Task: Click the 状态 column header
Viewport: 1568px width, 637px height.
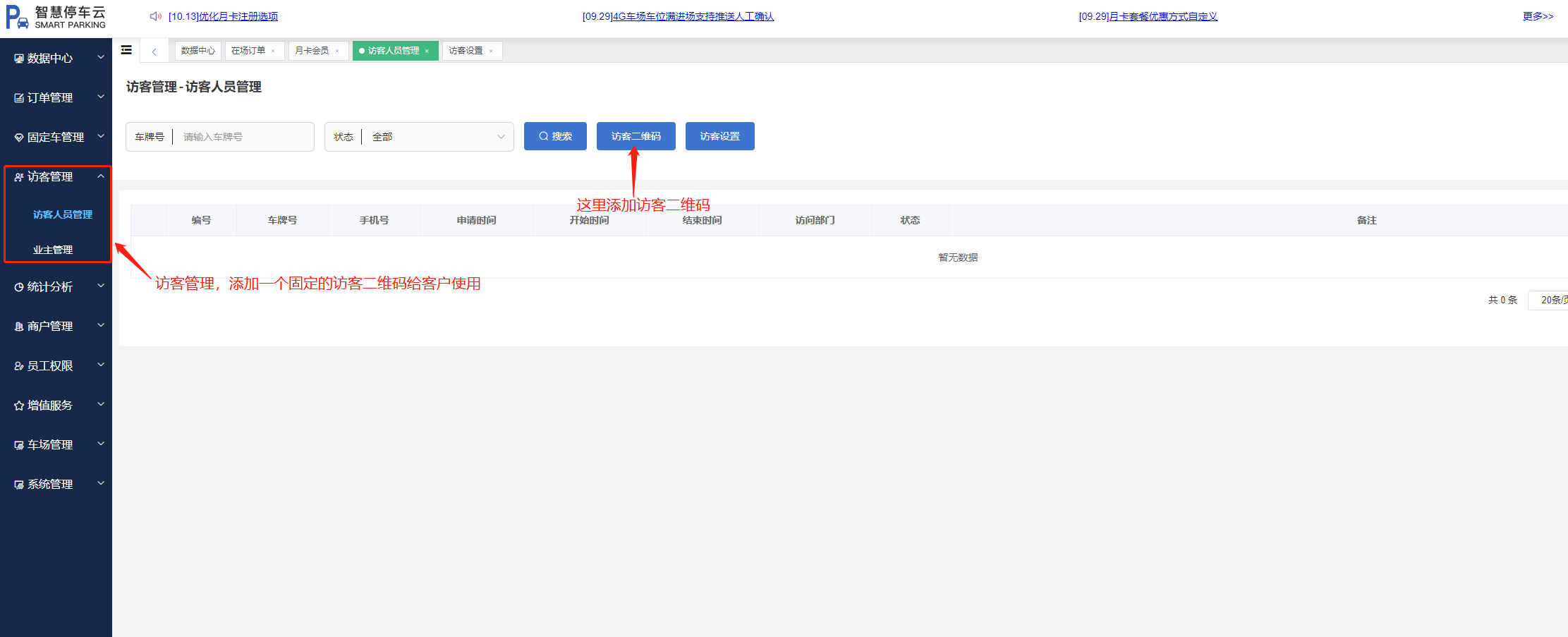Action: click(x=910, y=220)
